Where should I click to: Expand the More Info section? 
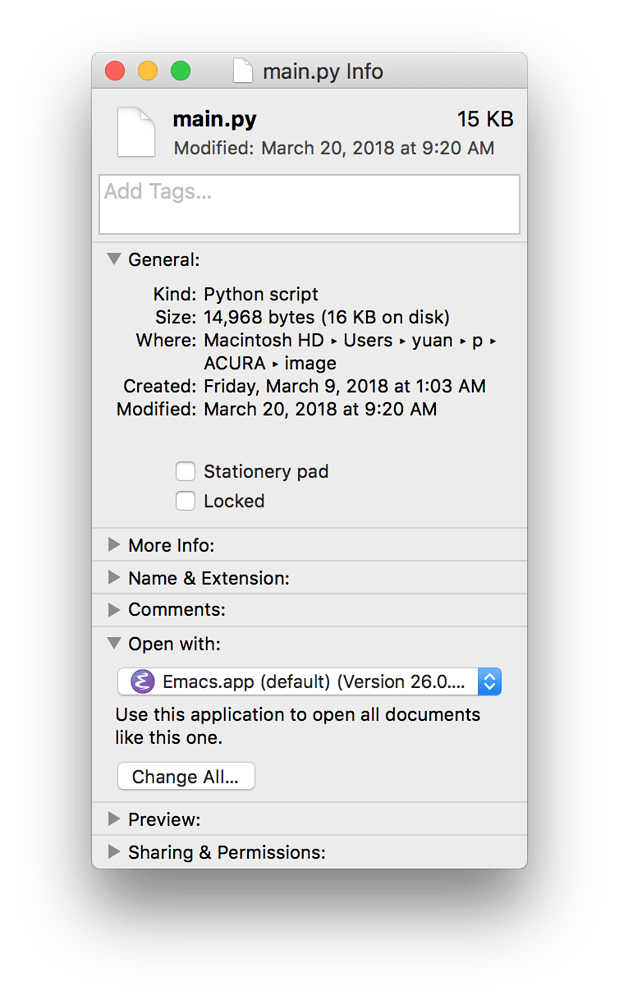point(113,545)
